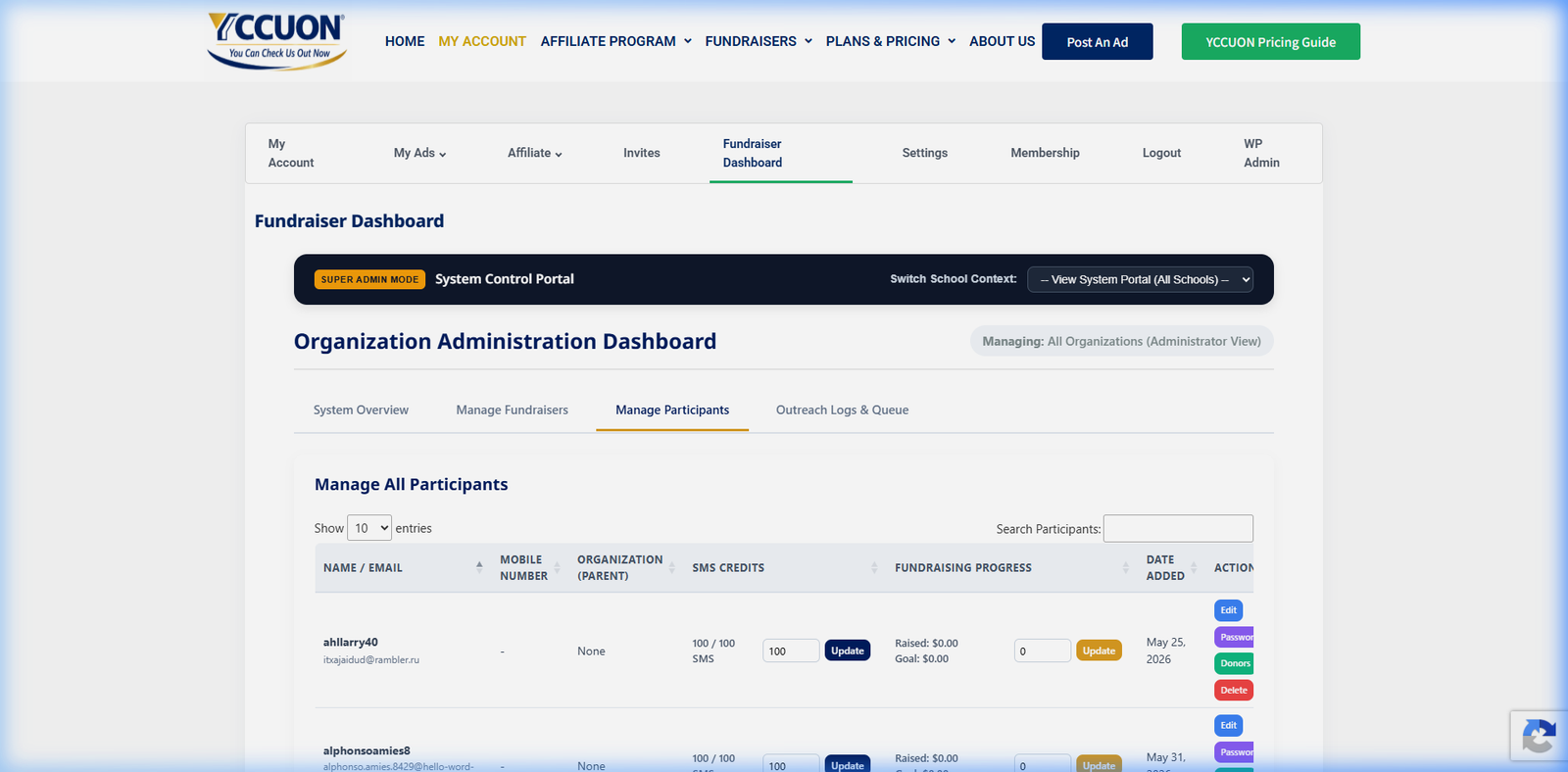Expand the Affiliate Program menu
The image size is (1568, 772).
[x=615, y=41]
